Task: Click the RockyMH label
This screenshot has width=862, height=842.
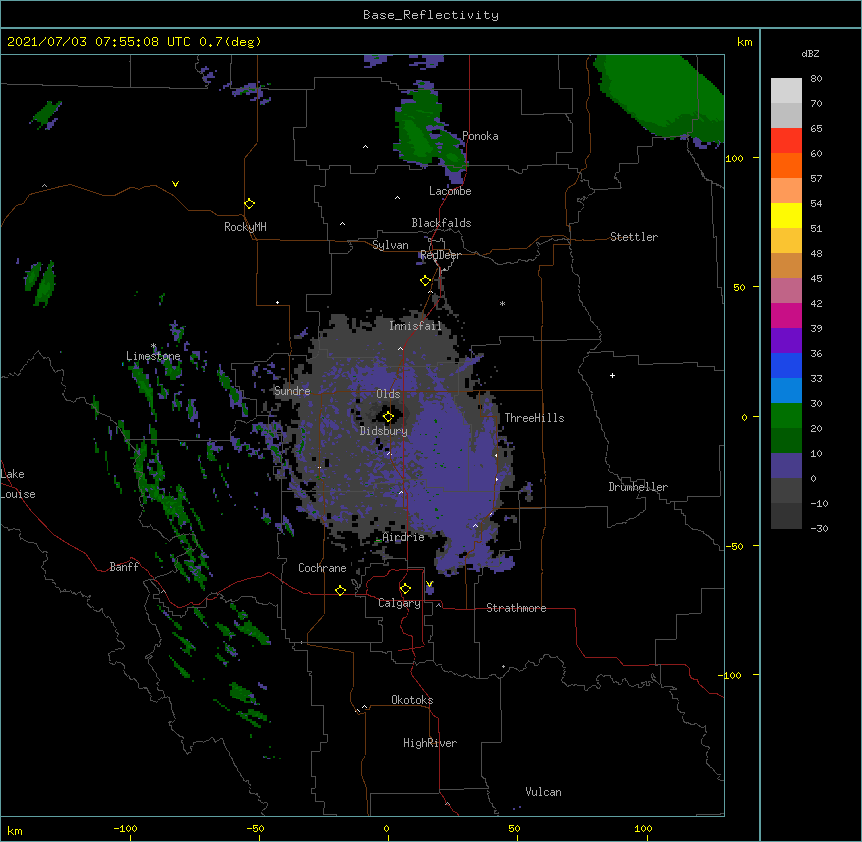Action: pyautogui.click(x=245, y=227)
